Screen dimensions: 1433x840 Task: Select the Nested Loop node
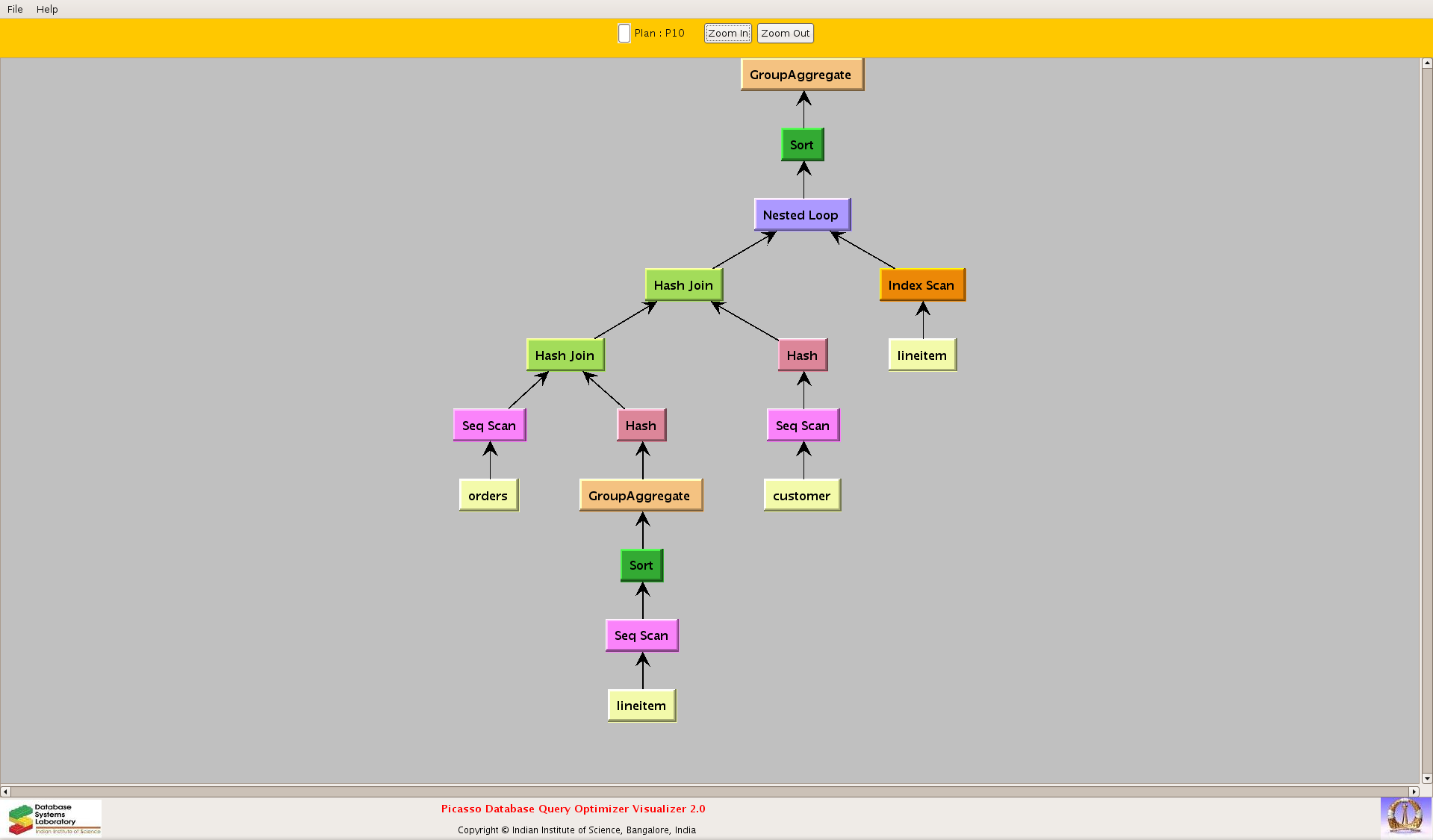pos(801,215)
